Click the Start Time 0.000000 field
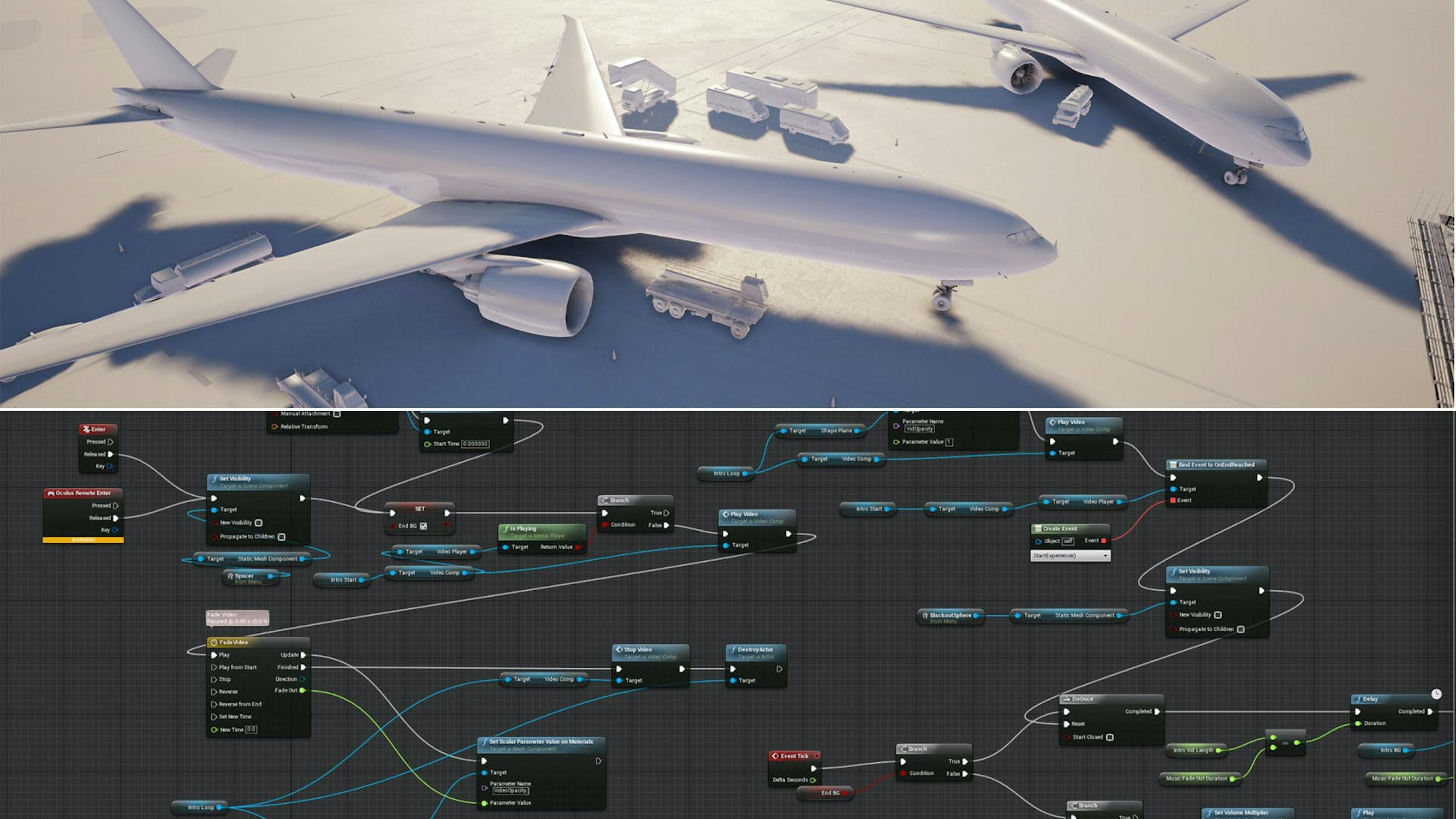The width and height of the screenshot is (1456, 819). 475,444
